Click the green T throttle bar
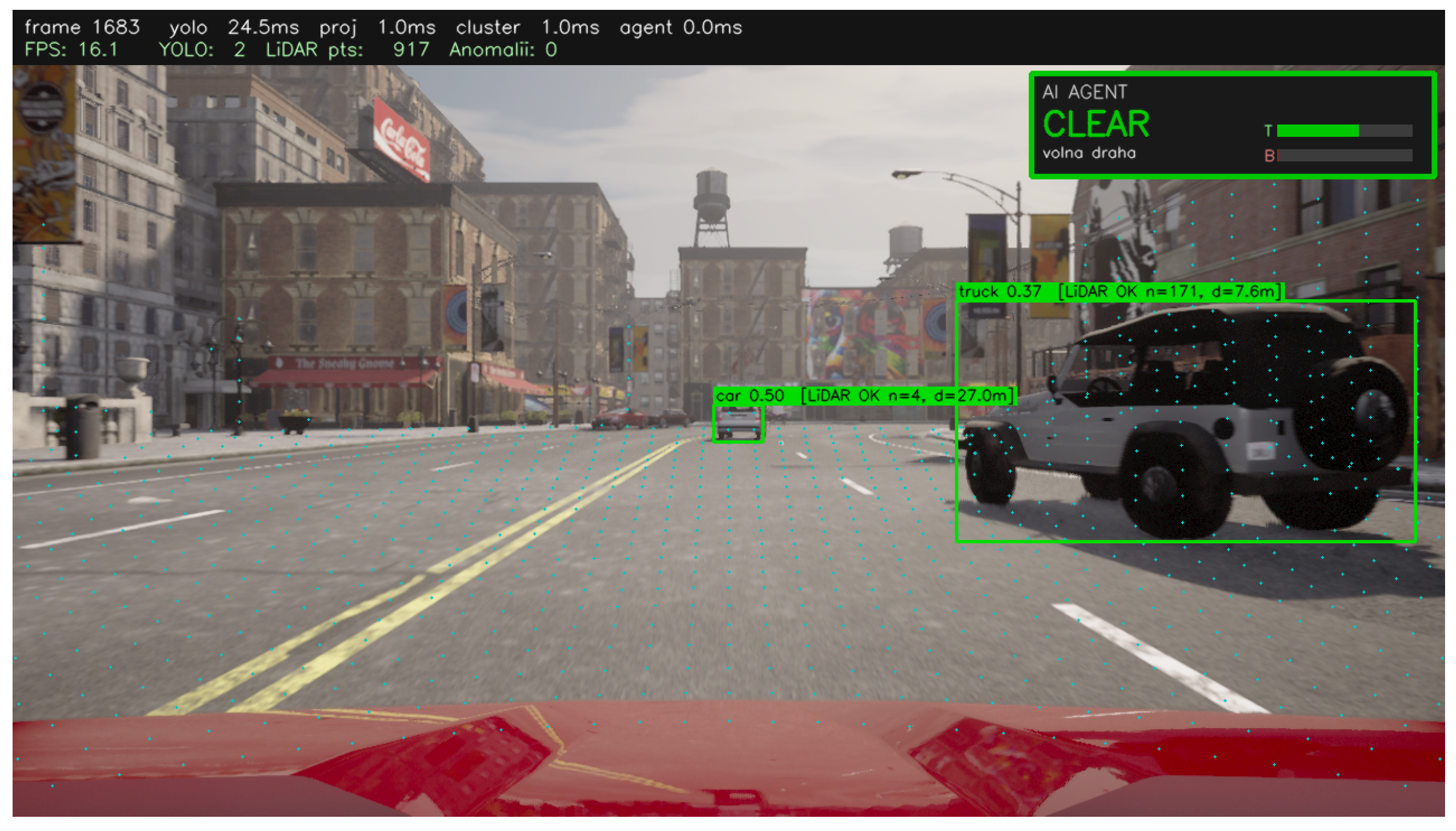Image resolution: width=1456 pixels, height=831 pixels. [1344, 131]
